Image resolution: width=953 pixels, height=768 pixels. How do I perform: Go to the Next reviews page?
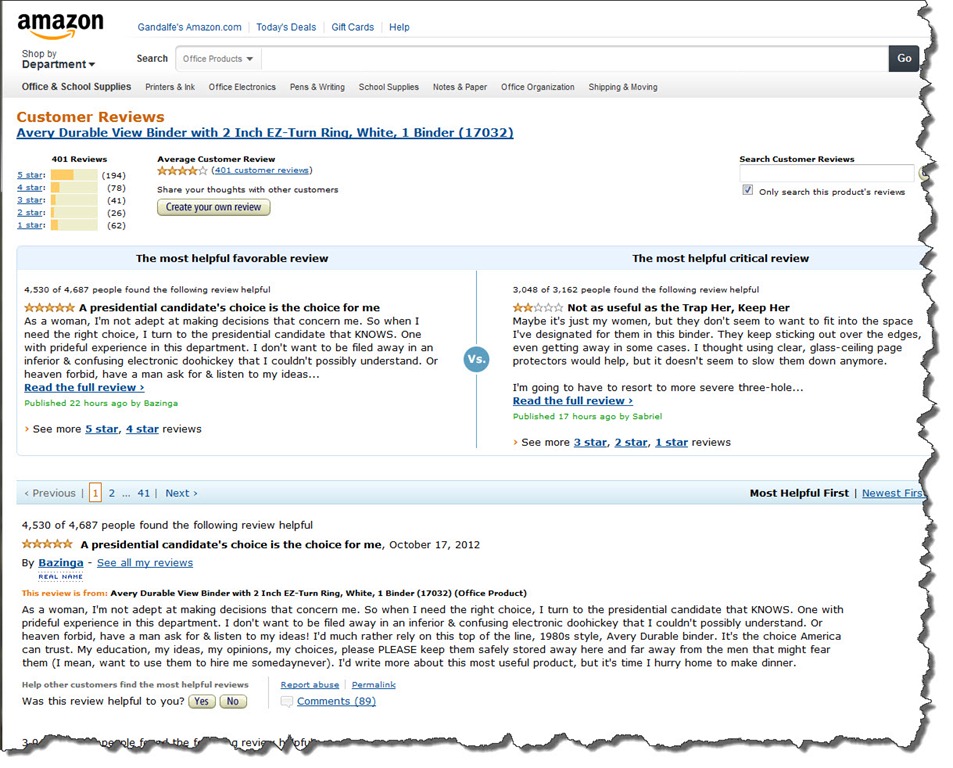pyautogui.click(x=181, y=493)
